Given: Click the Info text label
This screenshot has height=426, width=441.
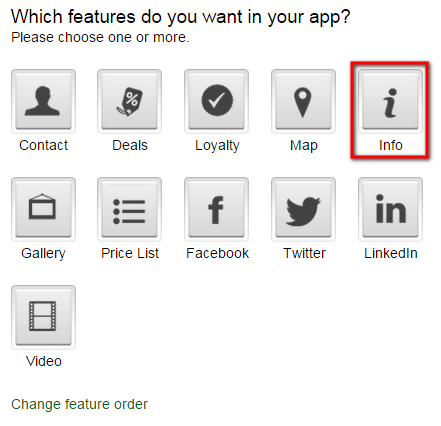Looking at the screenshot, I should [391, 145].
